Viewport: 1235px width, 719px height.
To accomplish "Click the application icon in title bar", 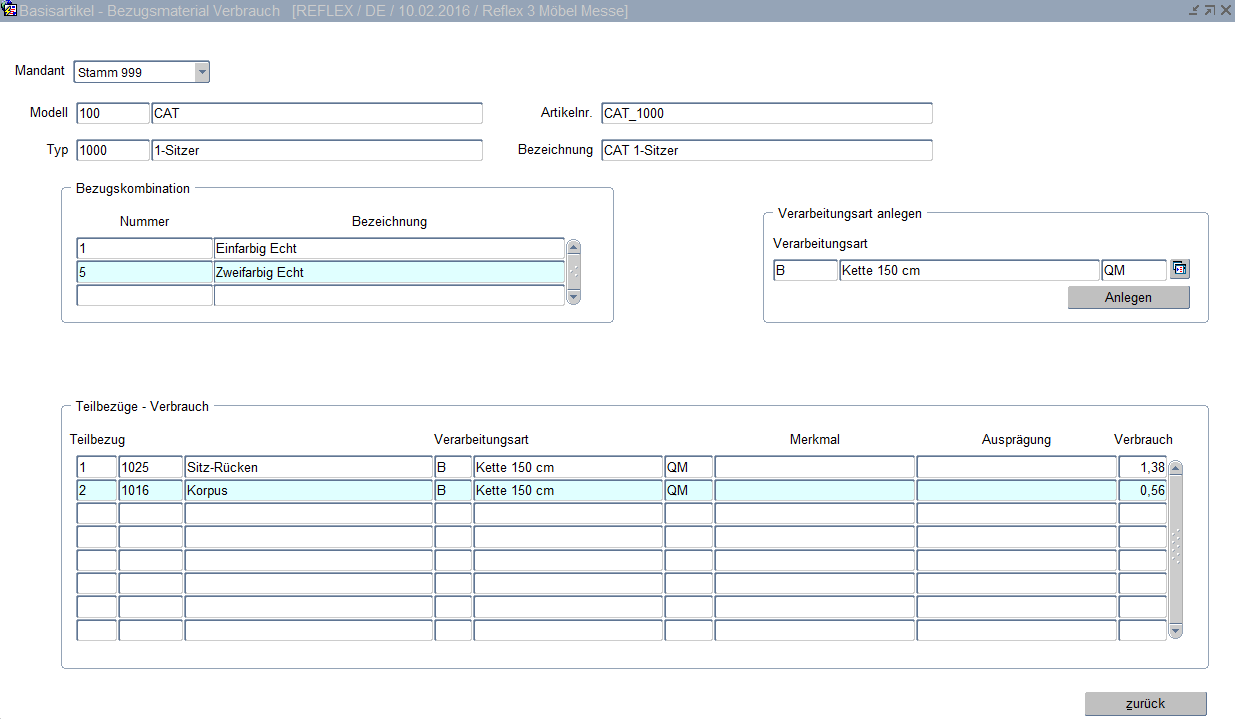I will click(9, 10).
